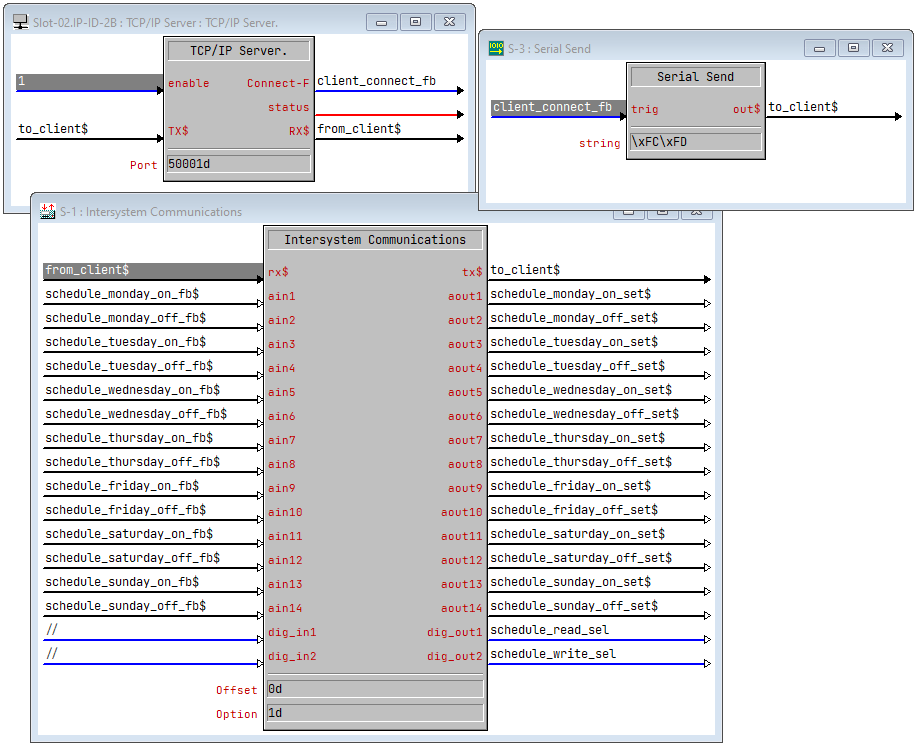Select the Port field showing 50001d
The height and width of the screenshot is (745, 916).
(x=238, y=164)
